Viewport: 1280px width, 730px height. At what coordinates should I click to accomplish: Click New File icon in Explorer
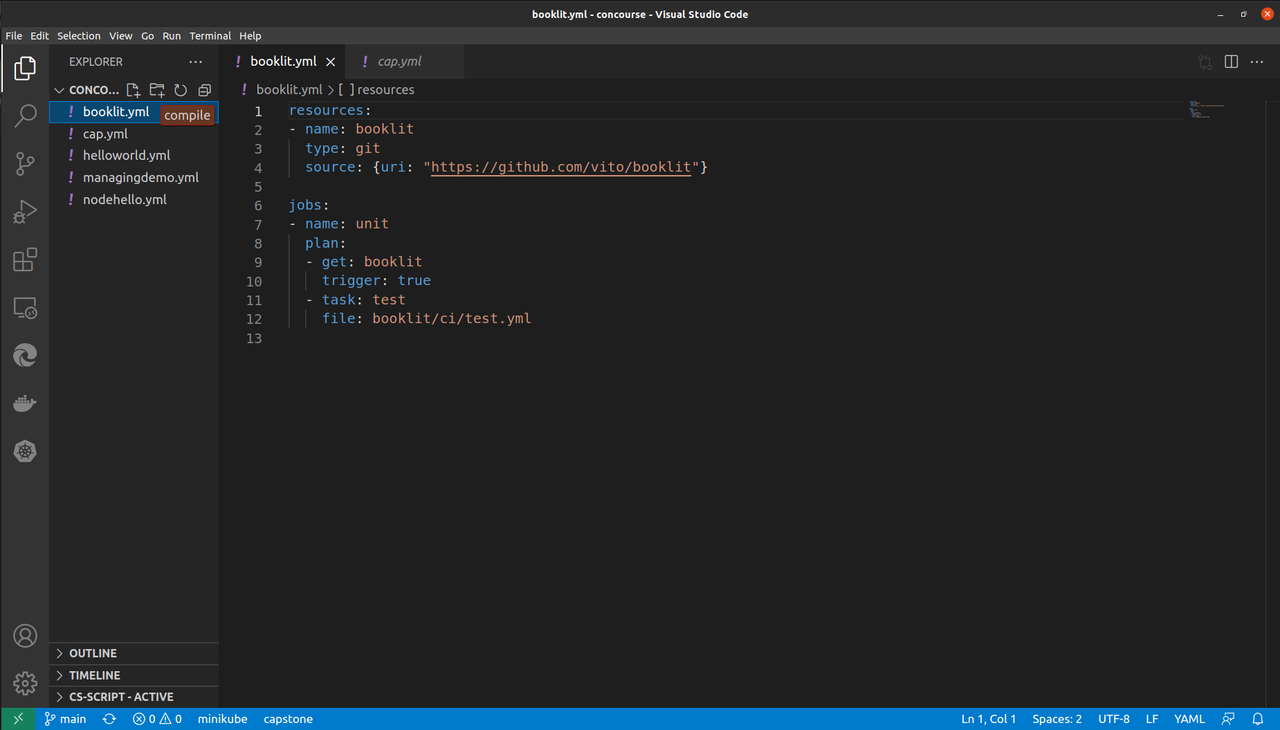coord(133,90)
